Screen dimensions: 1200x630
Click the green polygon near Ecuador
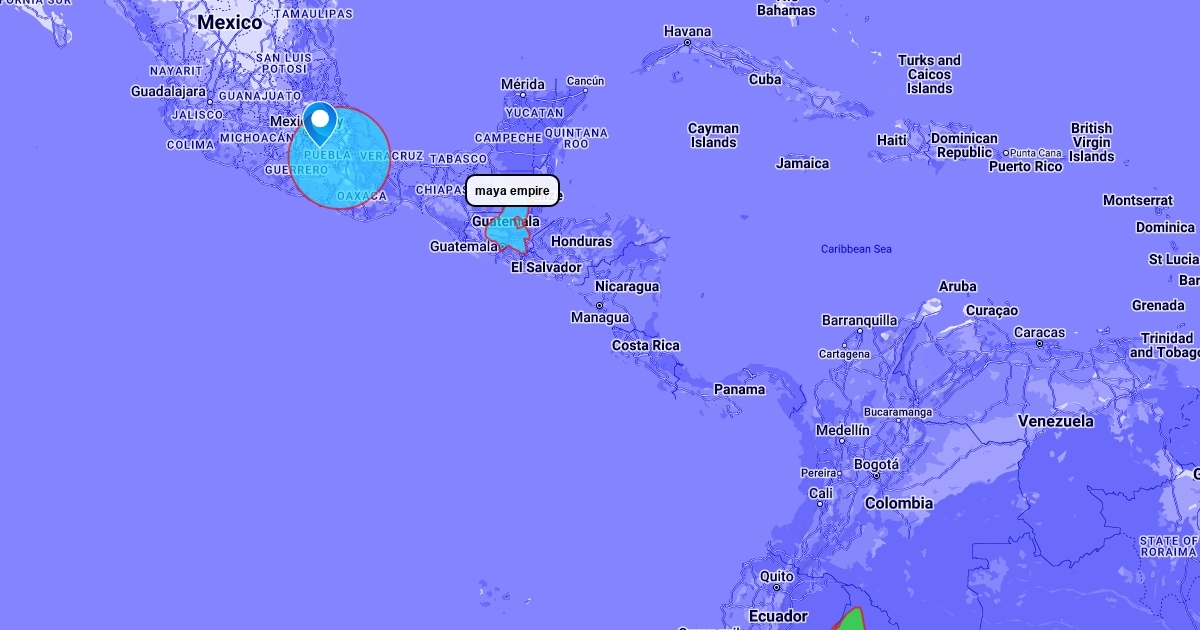tap(849, 620)
